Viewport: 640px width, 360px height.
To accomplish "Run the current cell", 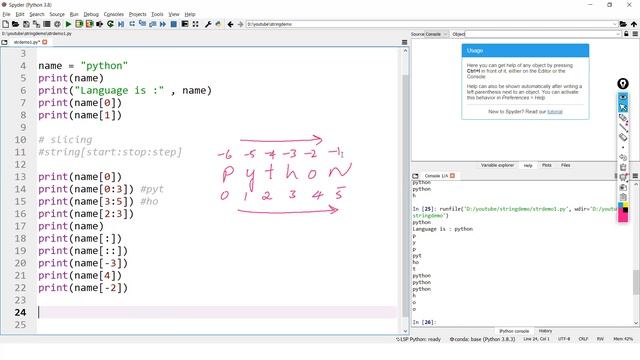I will click(x=79, y=24).
